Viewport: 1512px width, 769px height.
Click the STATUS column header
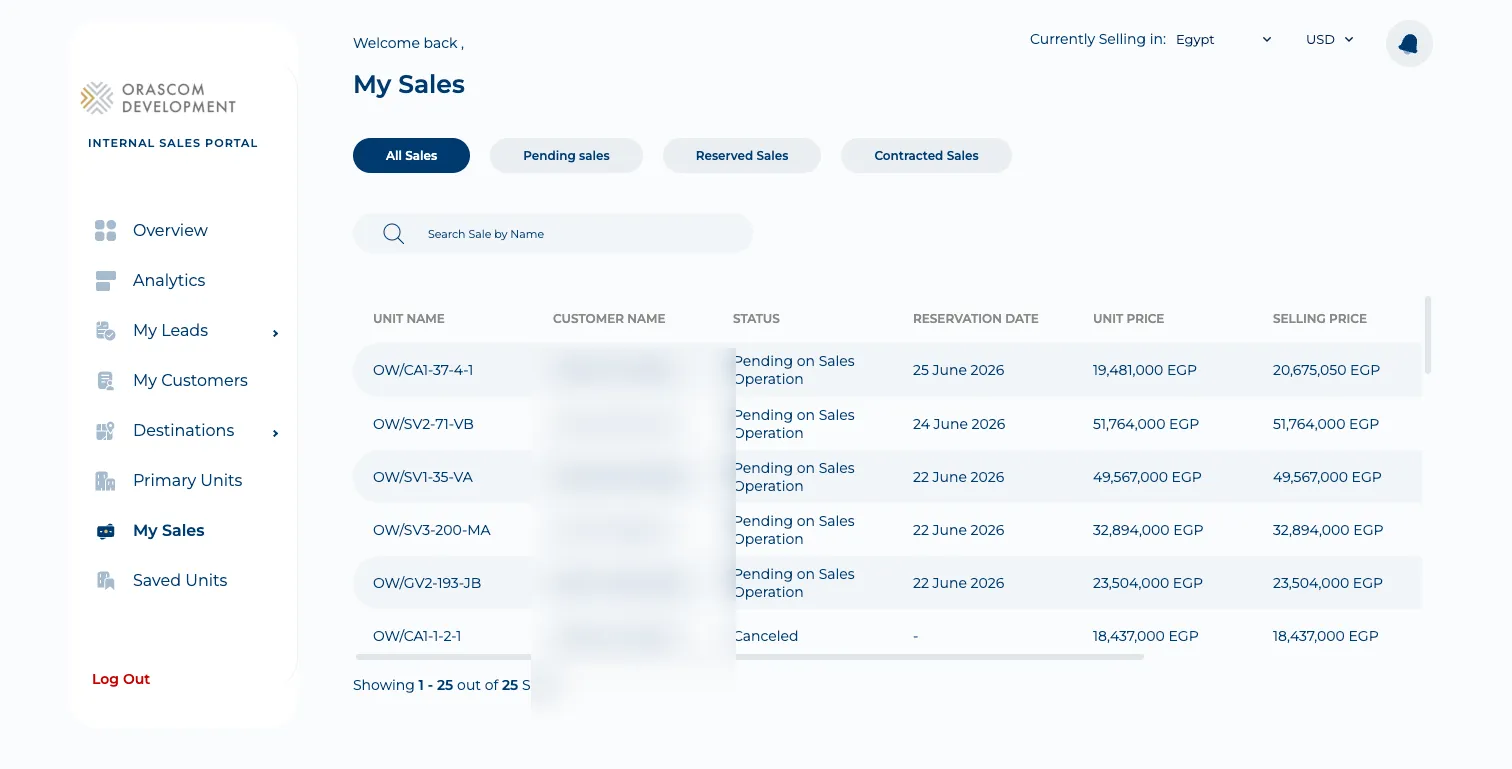pos(756,319)
